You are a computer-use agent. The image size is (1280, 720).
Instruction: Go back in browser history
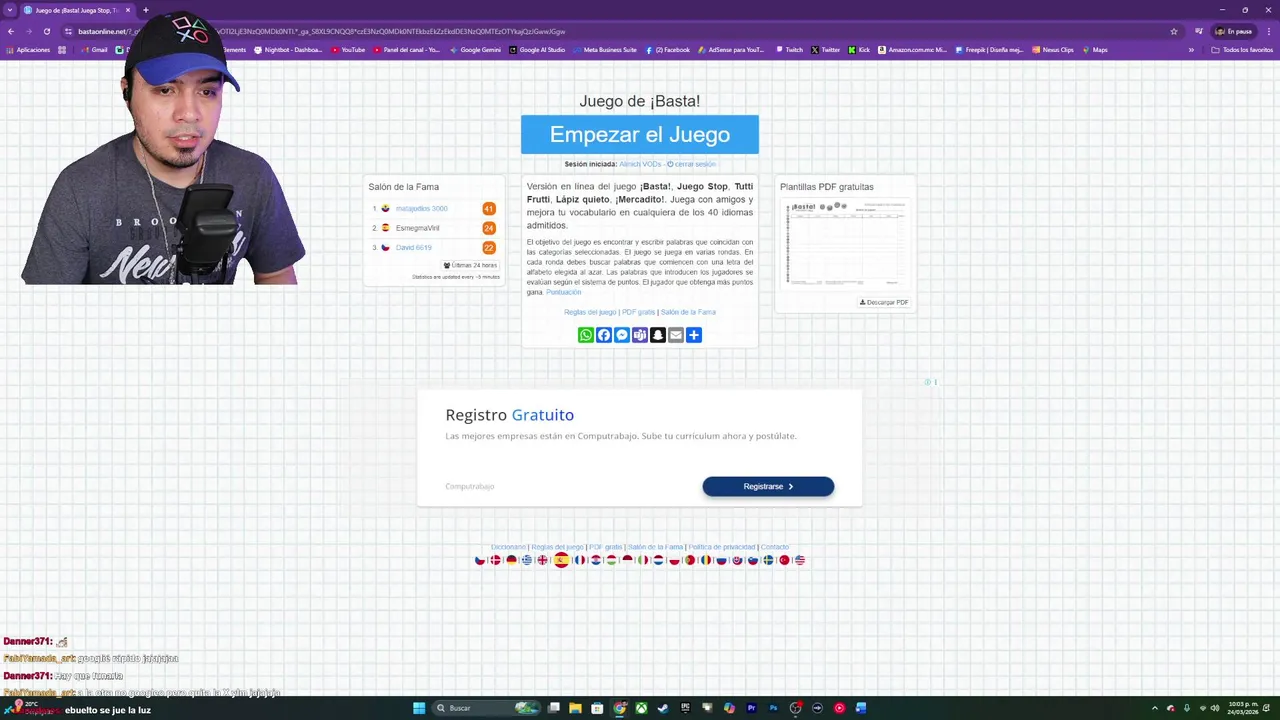tap(11, 31)
